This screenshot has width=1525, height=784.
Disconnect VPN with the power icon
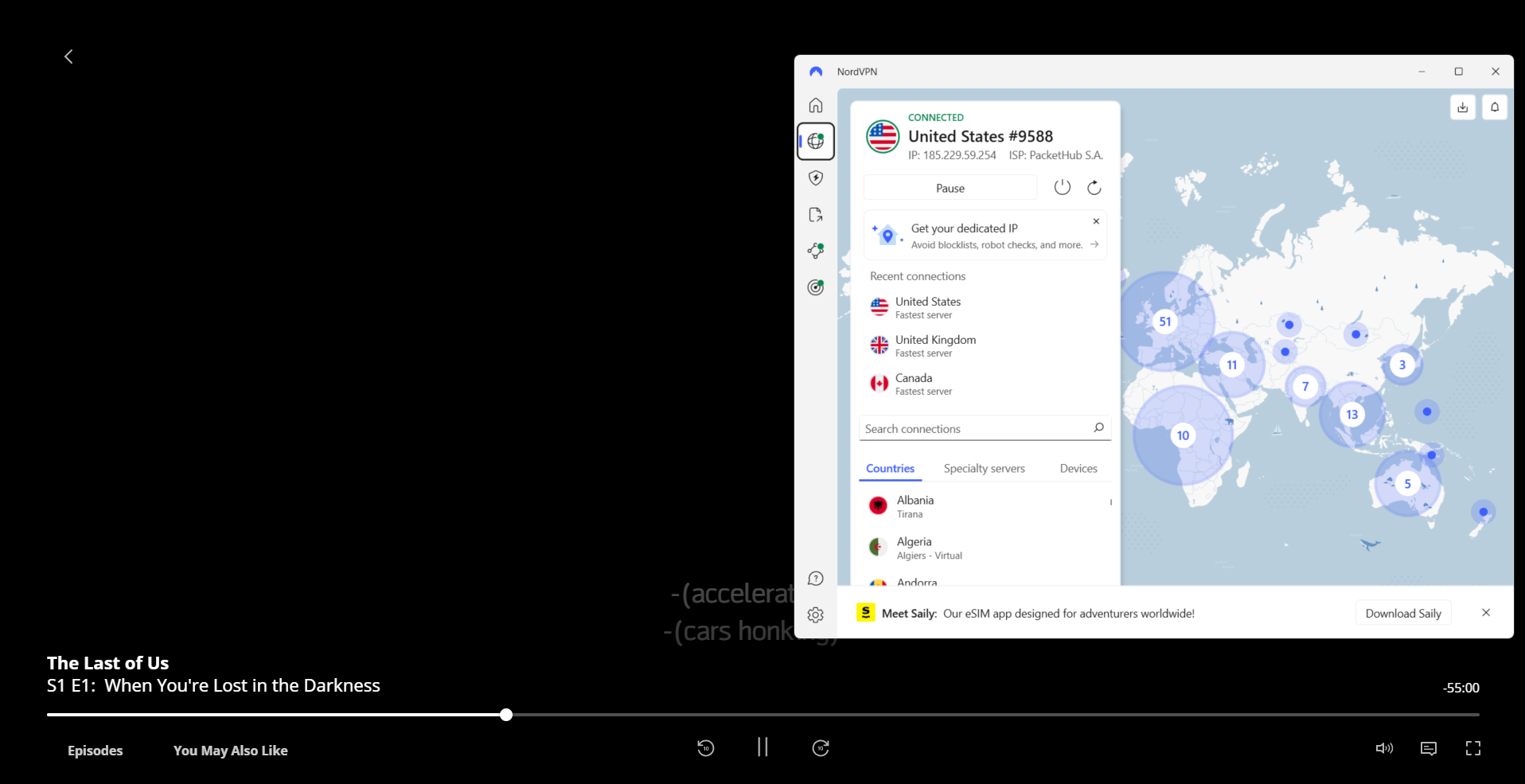1063,188
